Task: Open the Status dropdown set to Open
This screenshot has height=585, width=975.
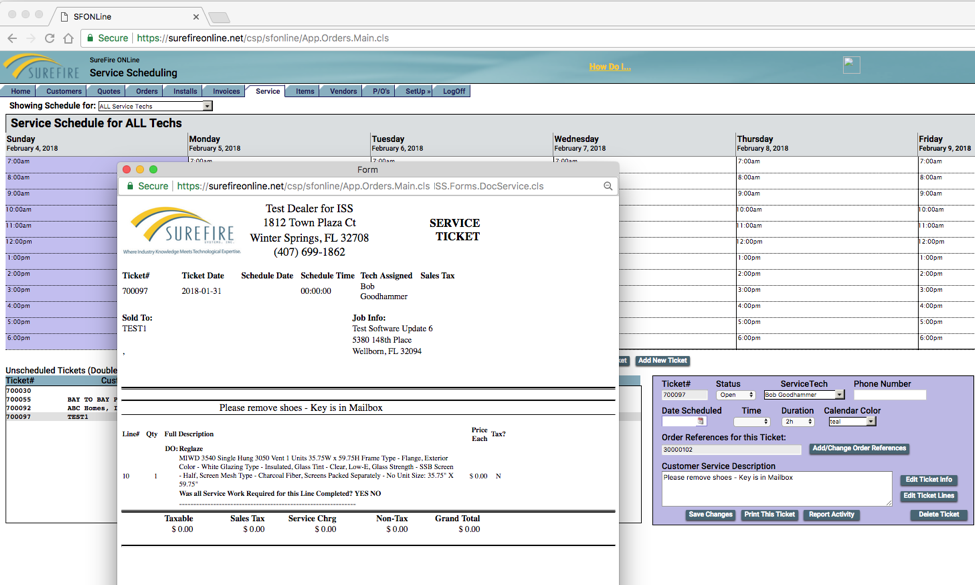Action: pyautogui.click(x=736, y=395)
